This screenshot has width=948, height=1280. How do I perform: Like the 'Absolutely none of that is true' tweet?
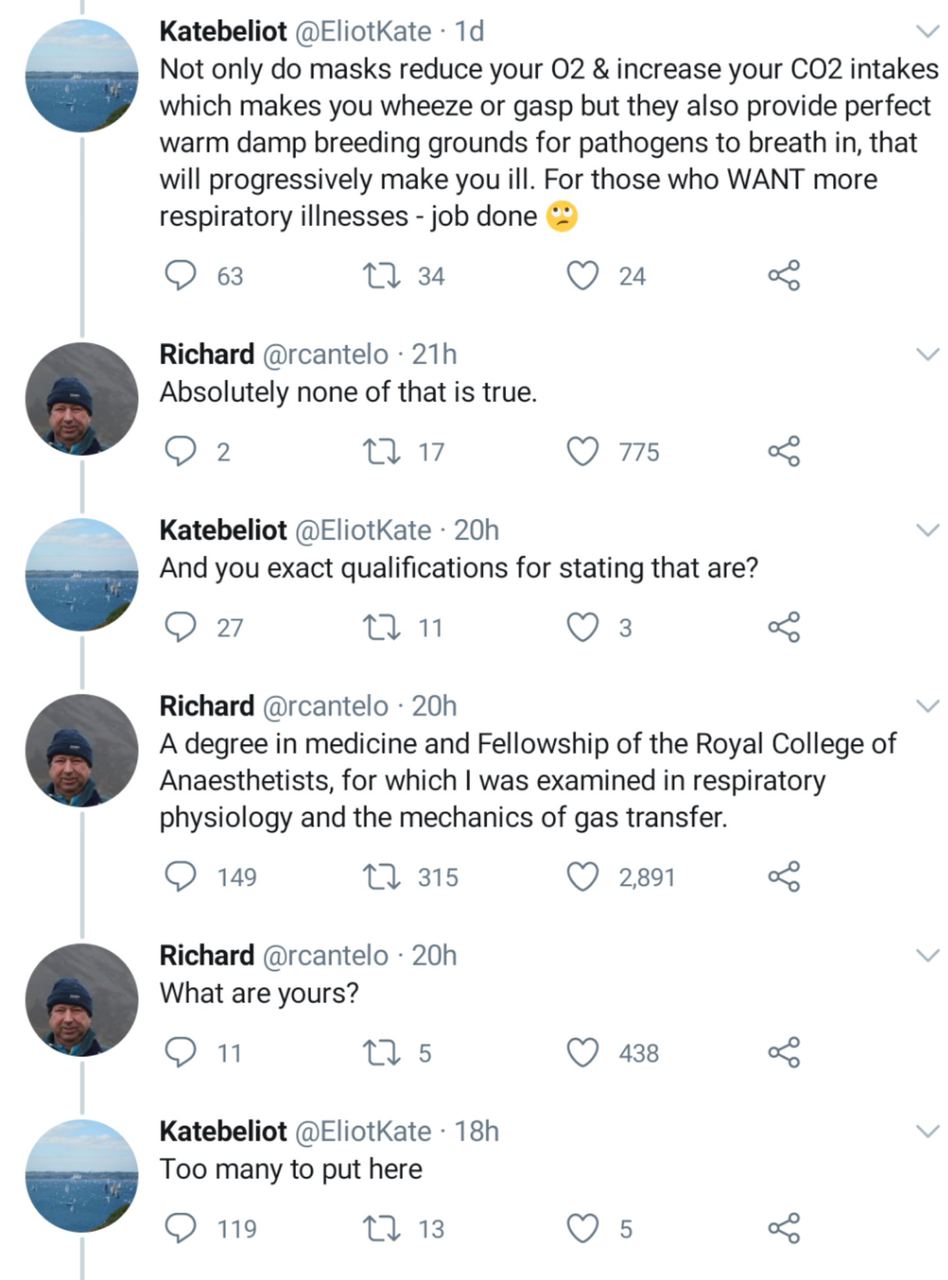click(x=583, y=452)
